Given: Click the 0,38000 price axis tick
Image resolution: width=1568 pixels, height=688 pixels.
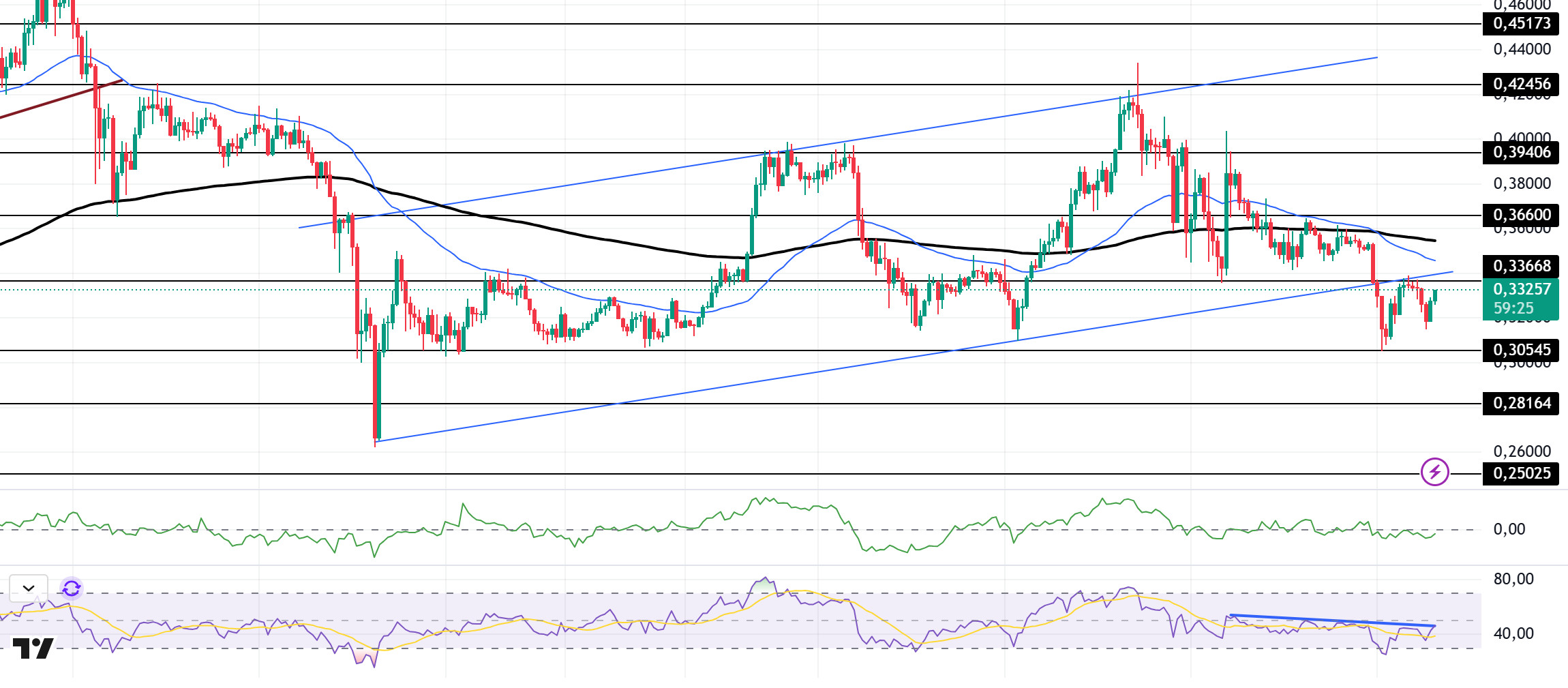Looking at the screenshot, I should (x=1522, y=183).
